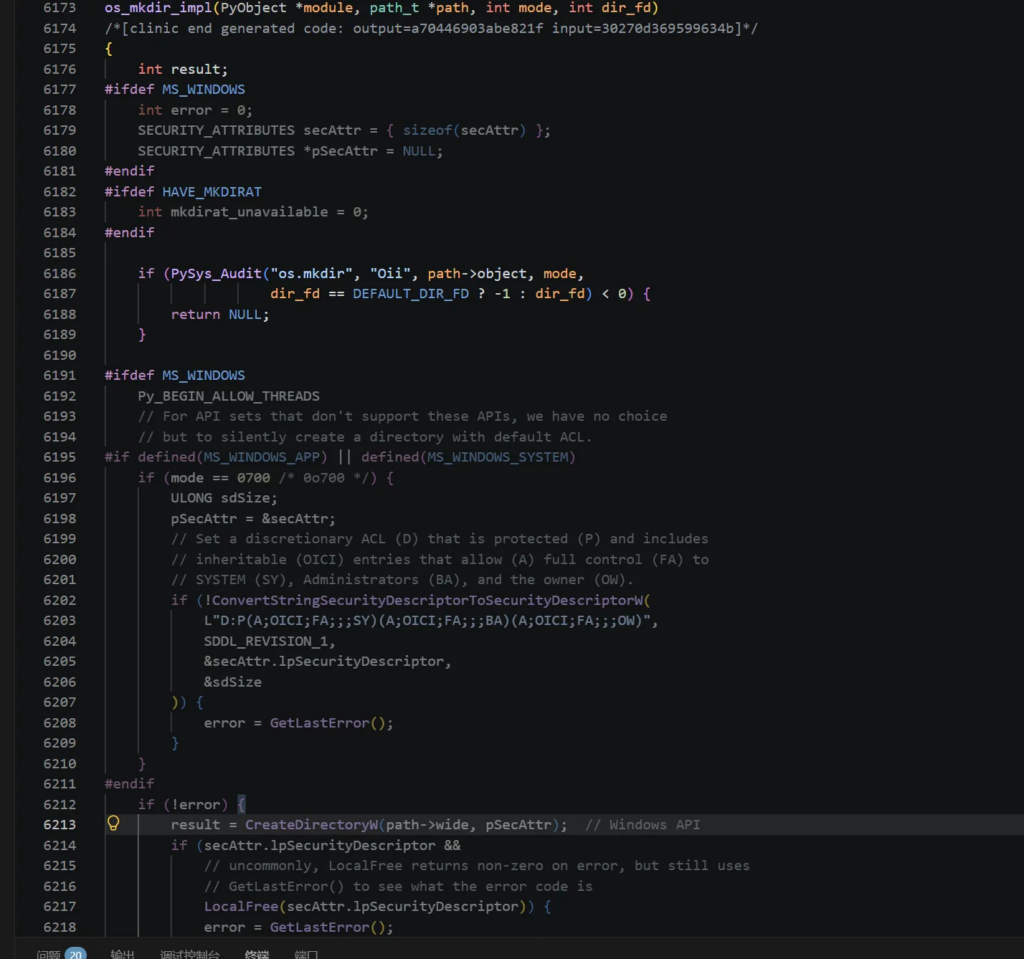This screenshot has width=1024, height=959.
Task: Click the L"D:P(A;OICI;FA;;;SY)..." SDDL string
Action: click(x=427, y=620)
